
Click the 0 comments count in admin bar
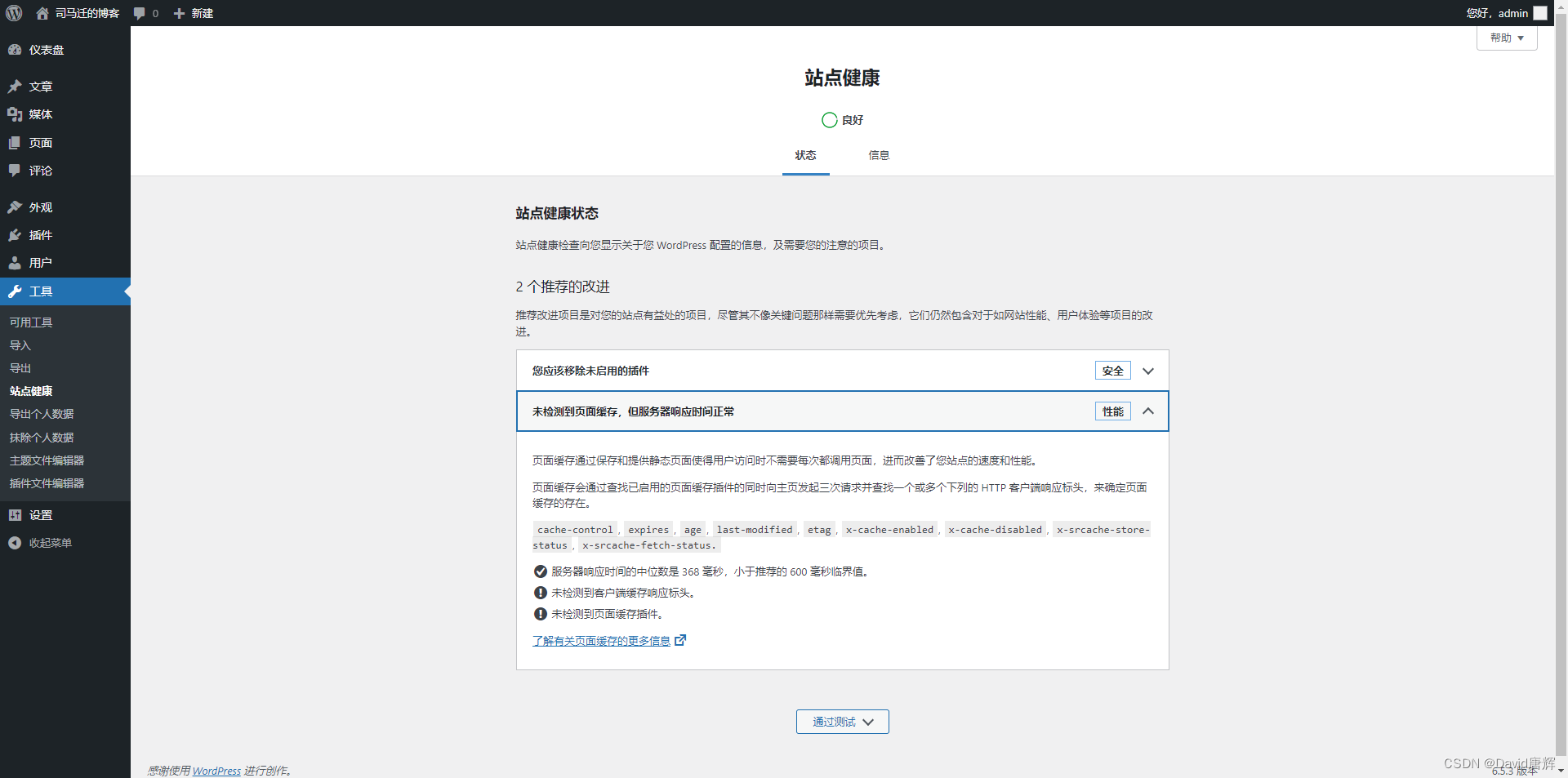tap(155, 14)
